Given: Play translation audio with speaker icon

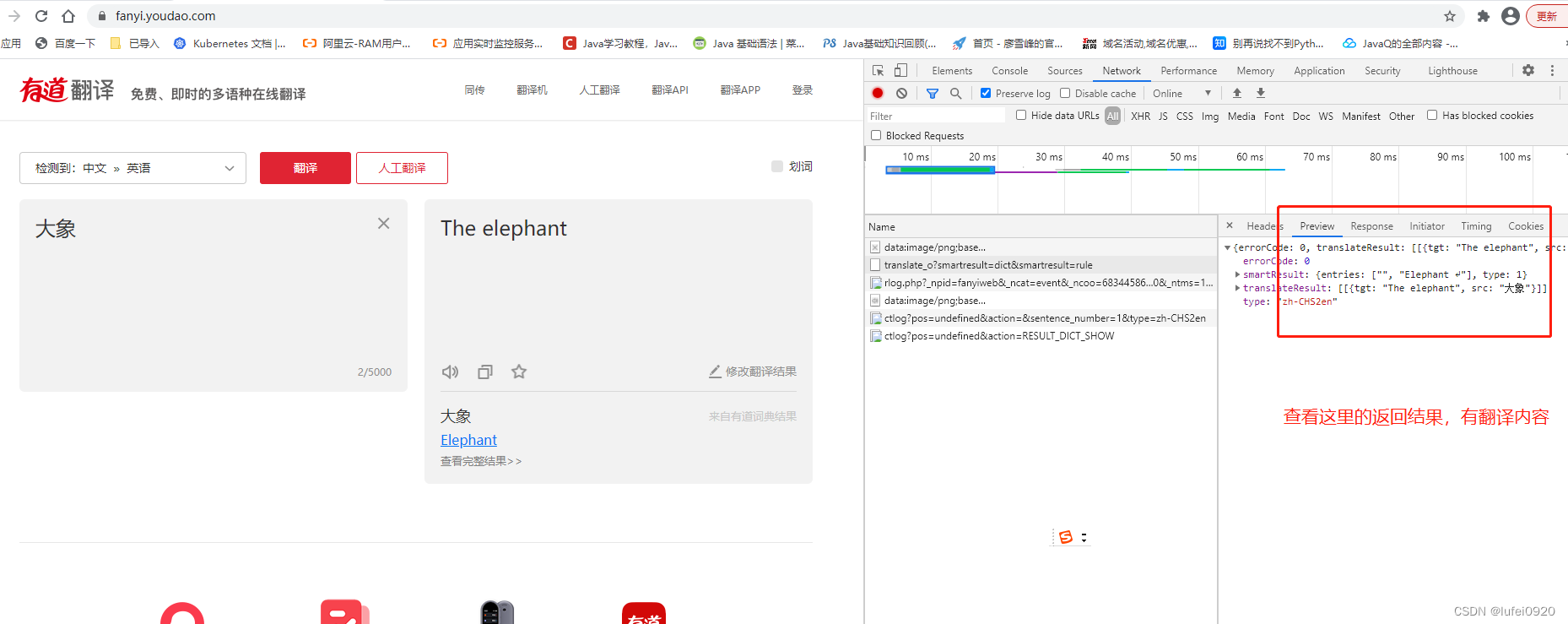Looking at the screenshot, I should click(451, 372).
